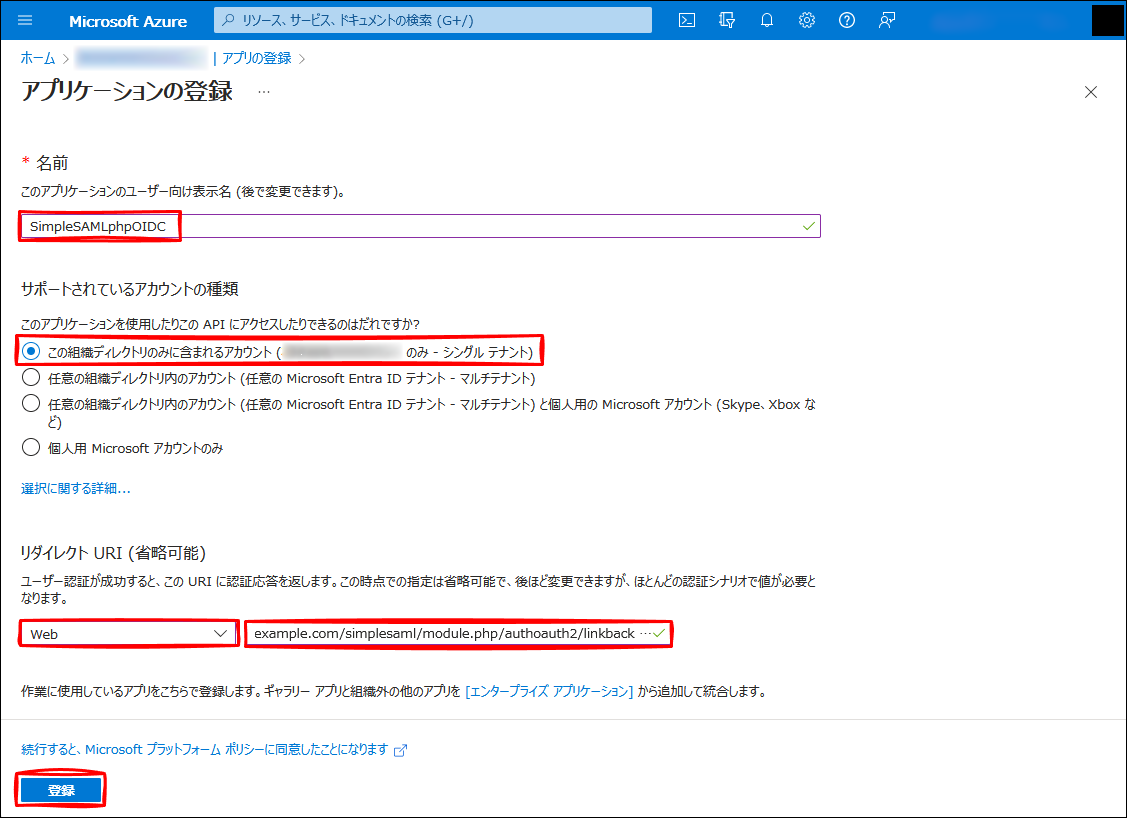Expand the Web platform dropdown
This screenshot has height=818, width=1127.
tap(128, 634)
